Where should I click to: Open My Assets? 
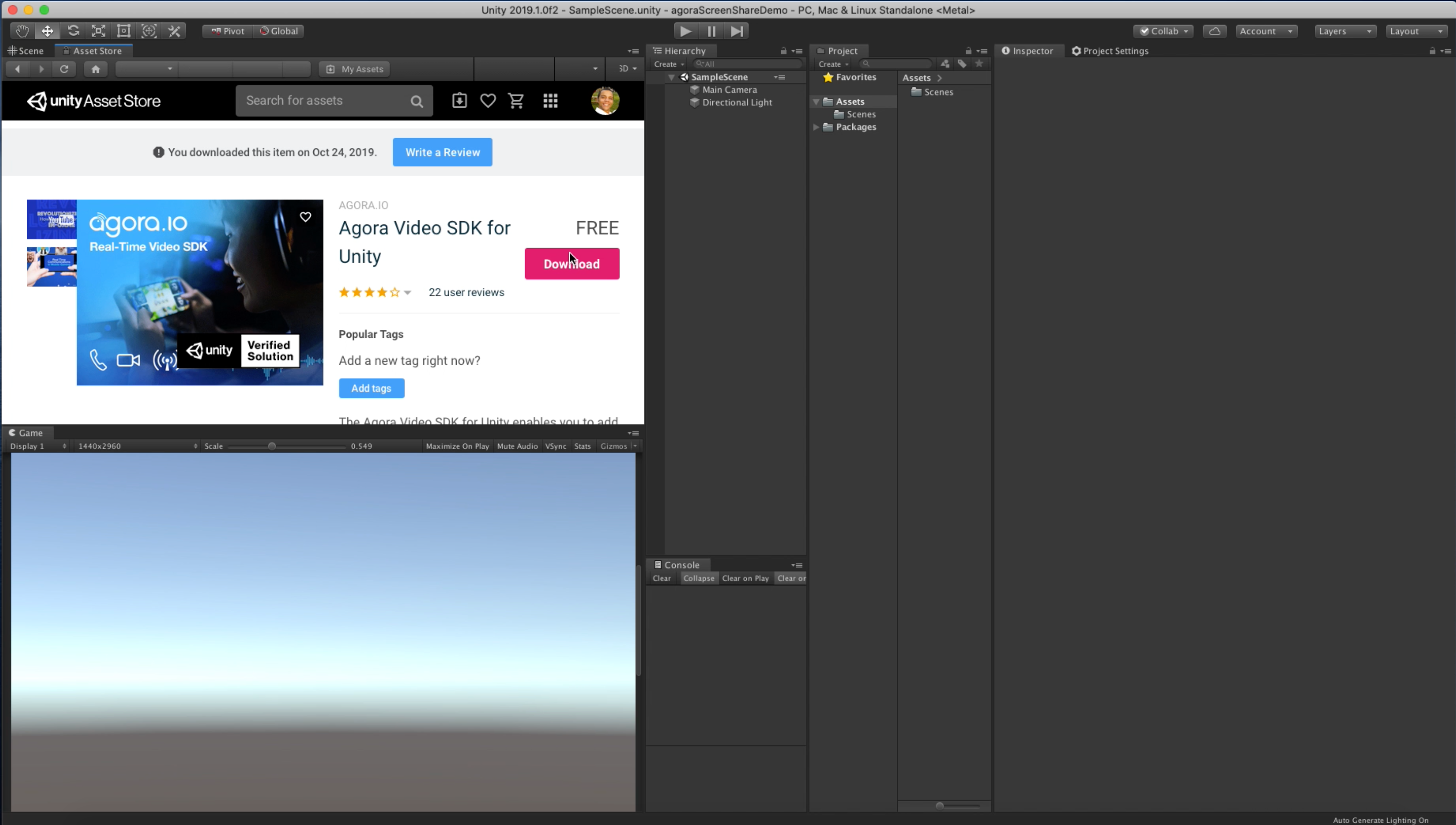pos(355,69)
